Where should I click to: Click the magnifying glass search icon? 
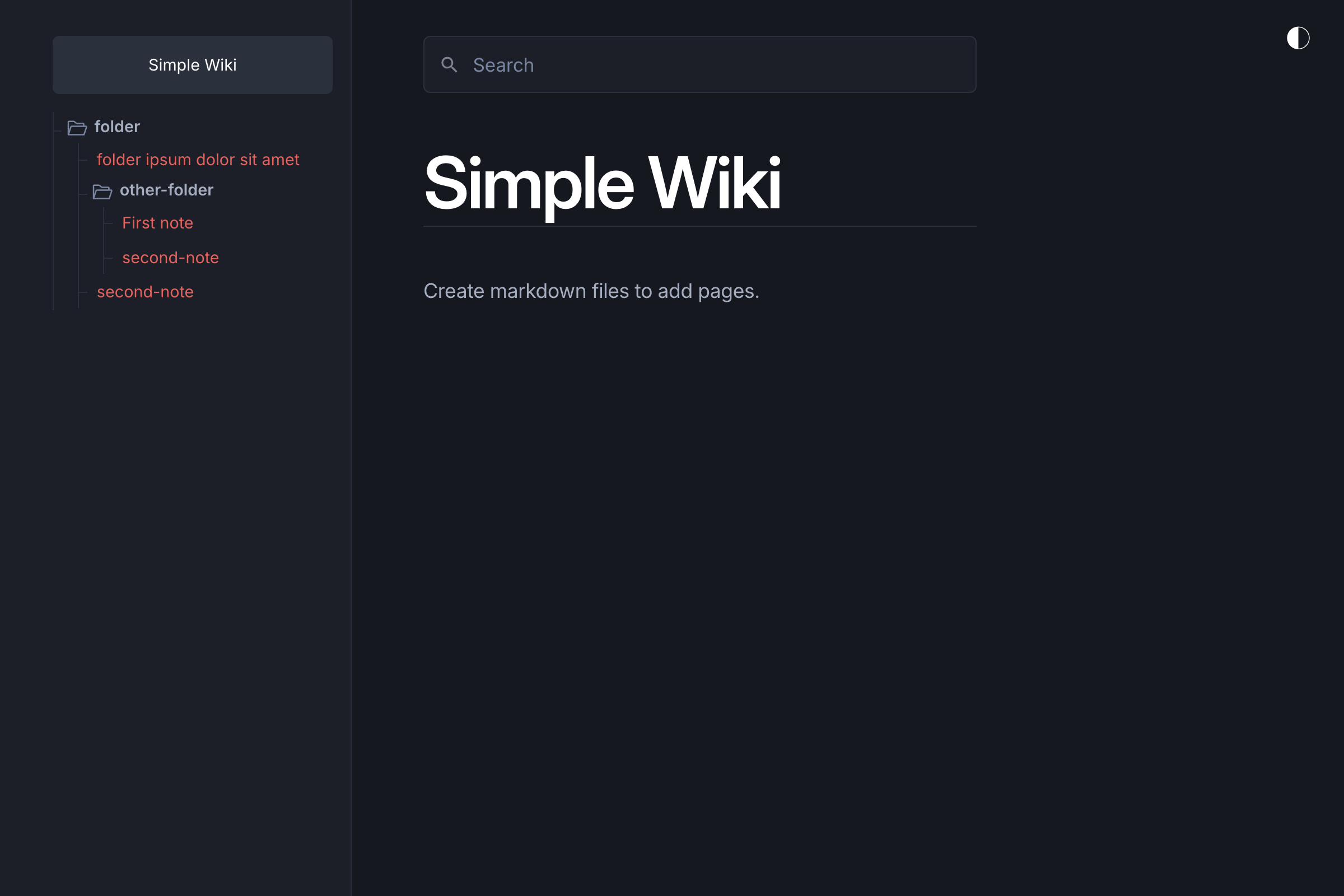tap(449, 64)
